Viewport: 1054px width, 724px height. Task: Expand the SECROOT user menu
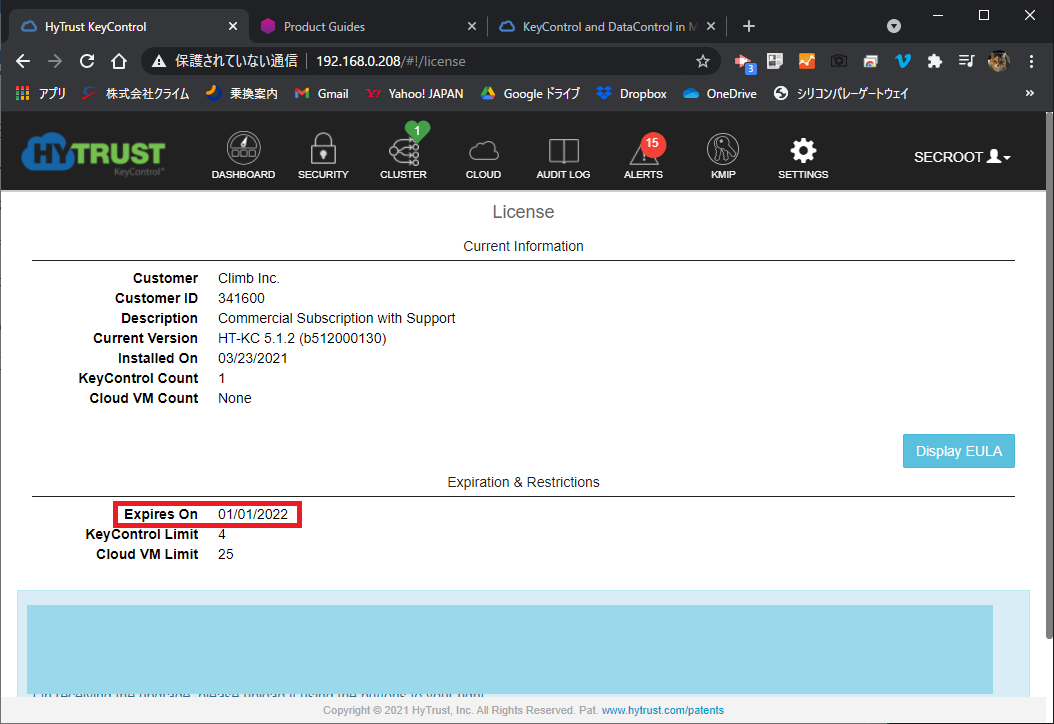[x=962, y=157]
